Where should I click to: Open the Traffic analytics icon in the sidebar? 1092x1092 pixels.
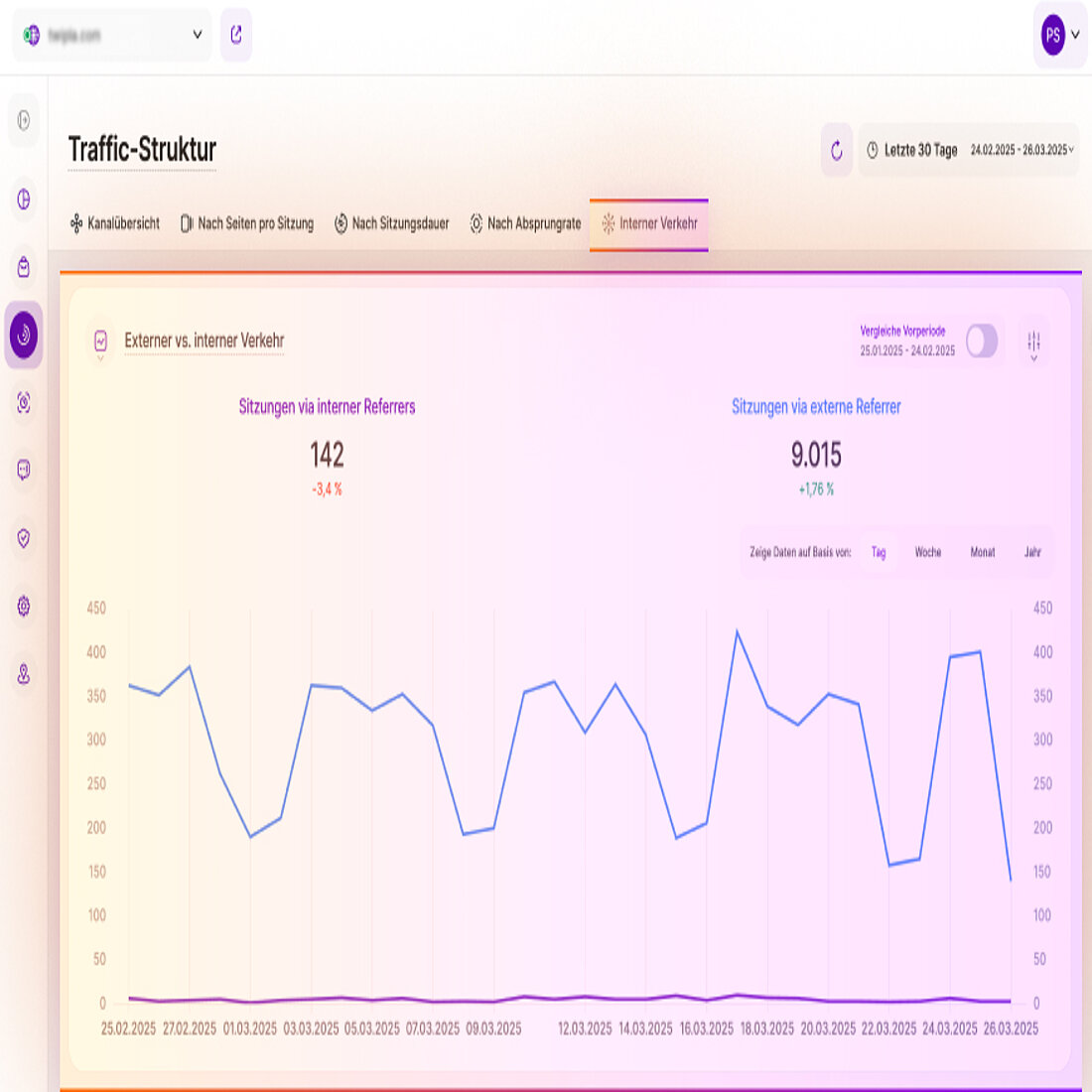tap(22, 337)
